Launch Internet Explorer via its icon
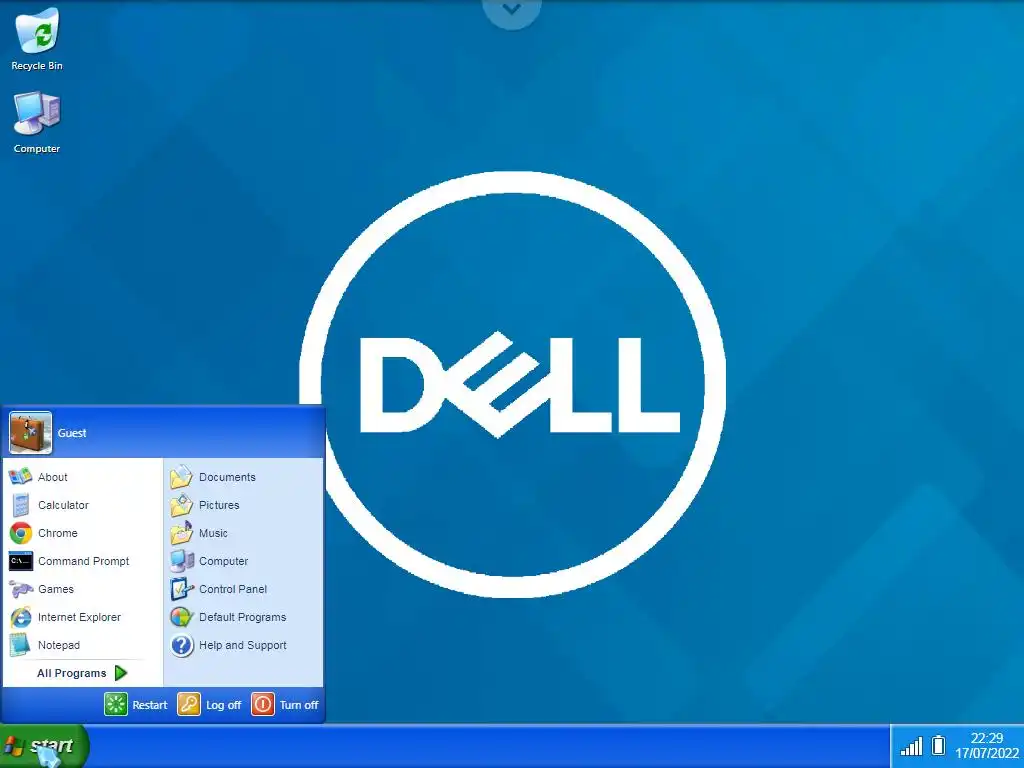Screen dimensions: 1024x768 [x=20, y=617]
